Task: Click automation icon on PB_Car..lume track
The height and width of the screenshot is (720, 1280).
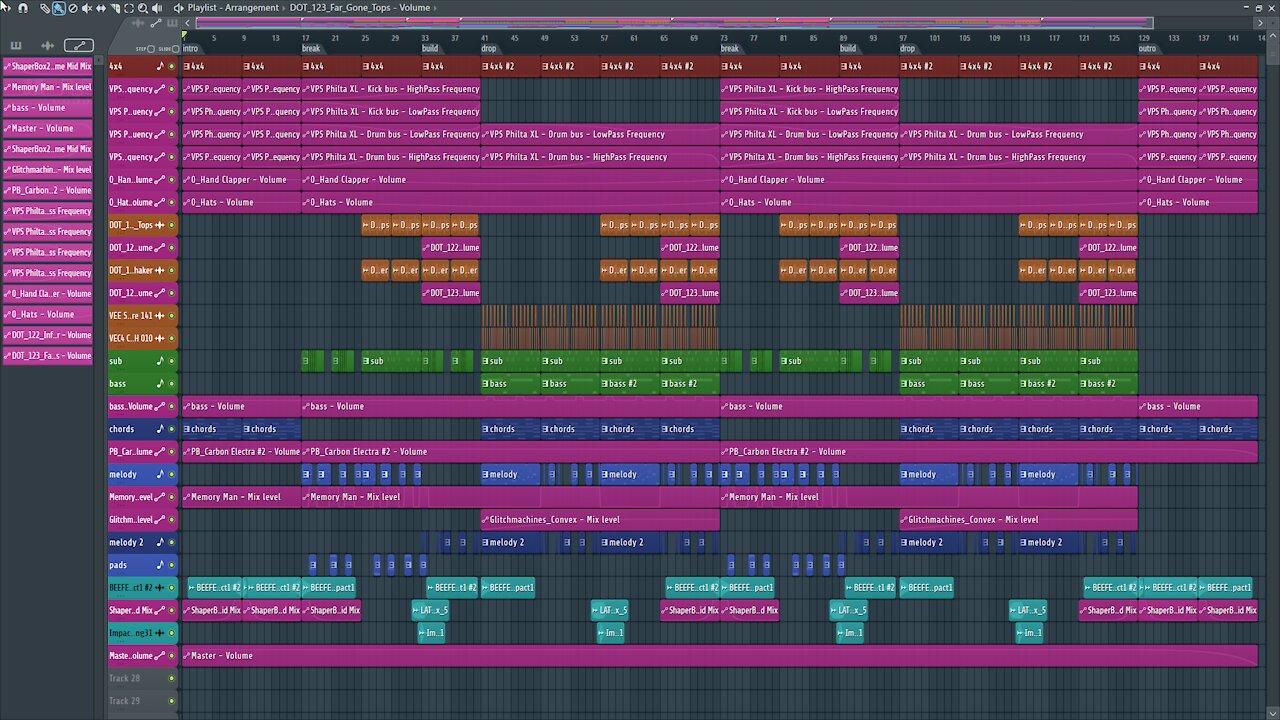Action: (160, 452)
